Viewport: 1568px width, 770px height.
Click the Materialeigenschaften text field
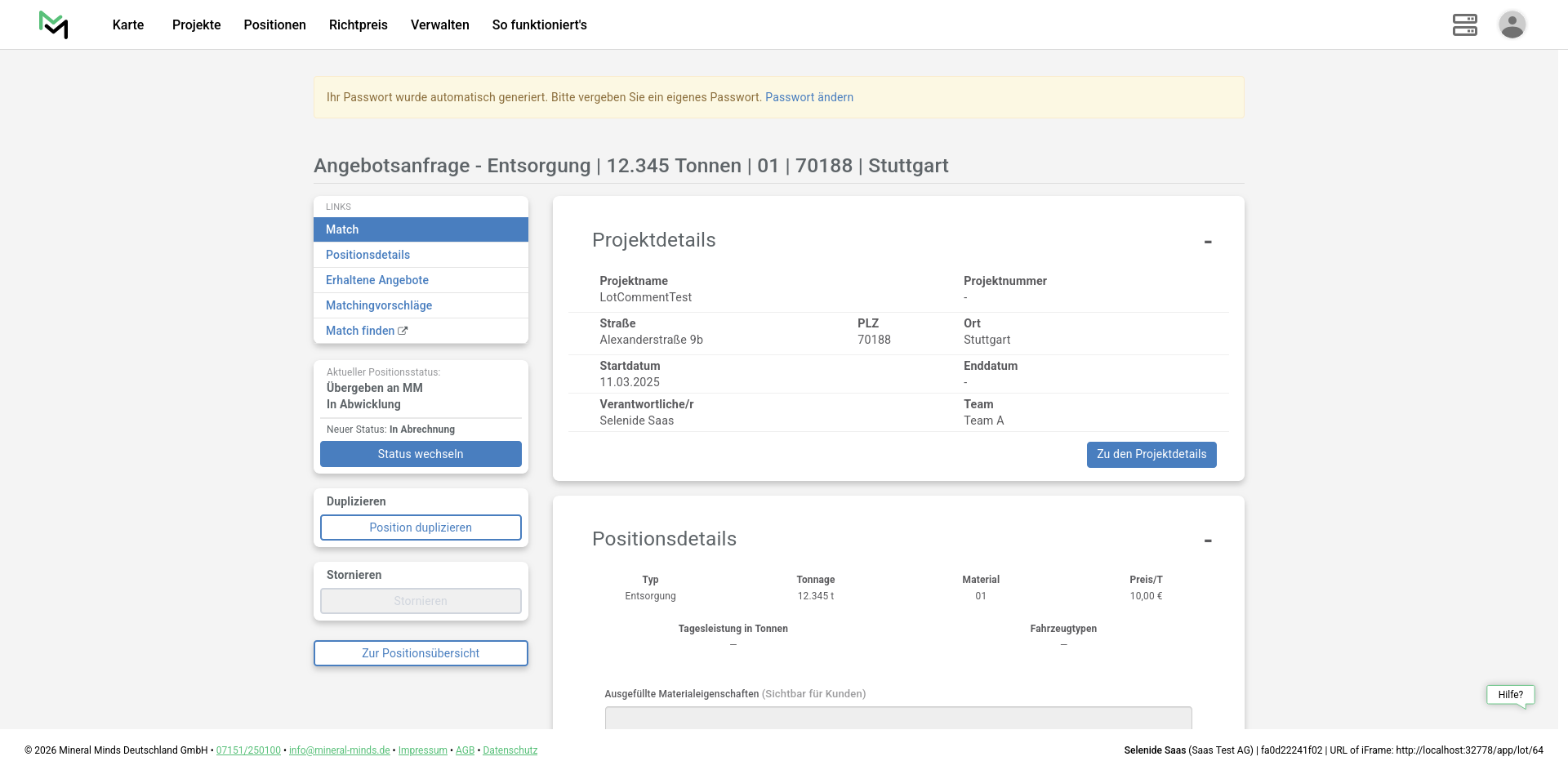(x=898, y=717)
